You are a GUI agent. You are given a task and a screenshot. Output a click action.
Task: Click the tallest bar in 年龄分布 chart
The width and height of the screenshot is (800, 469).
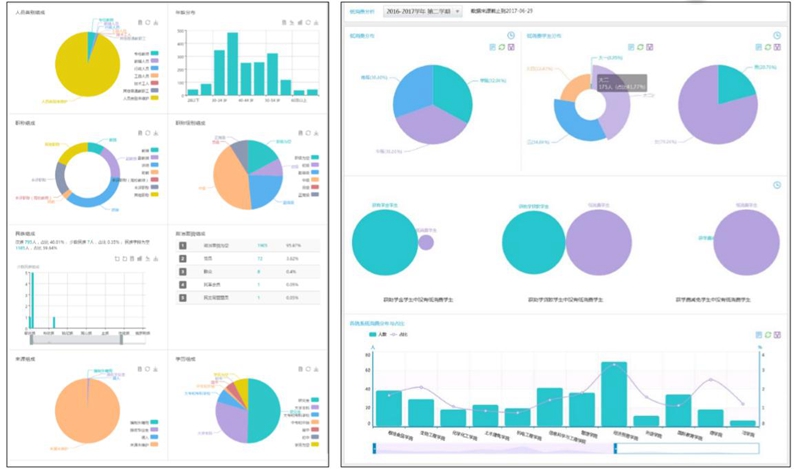pyautogui.click(x=232, y=63)
